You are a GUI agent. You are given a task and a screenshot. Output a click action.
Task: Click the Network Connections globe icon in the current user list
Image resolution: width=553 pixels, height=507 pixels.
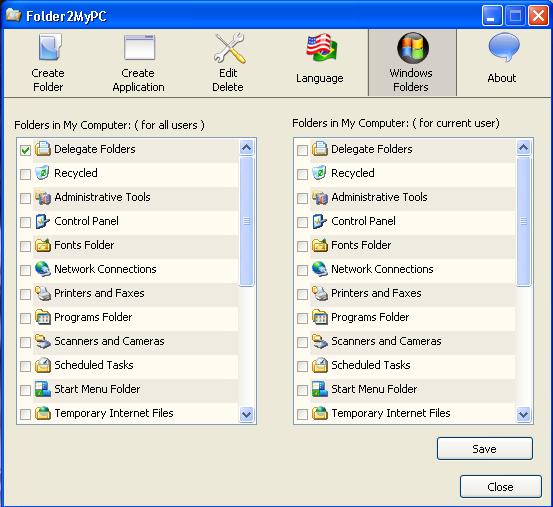click(x=320, y=269)
